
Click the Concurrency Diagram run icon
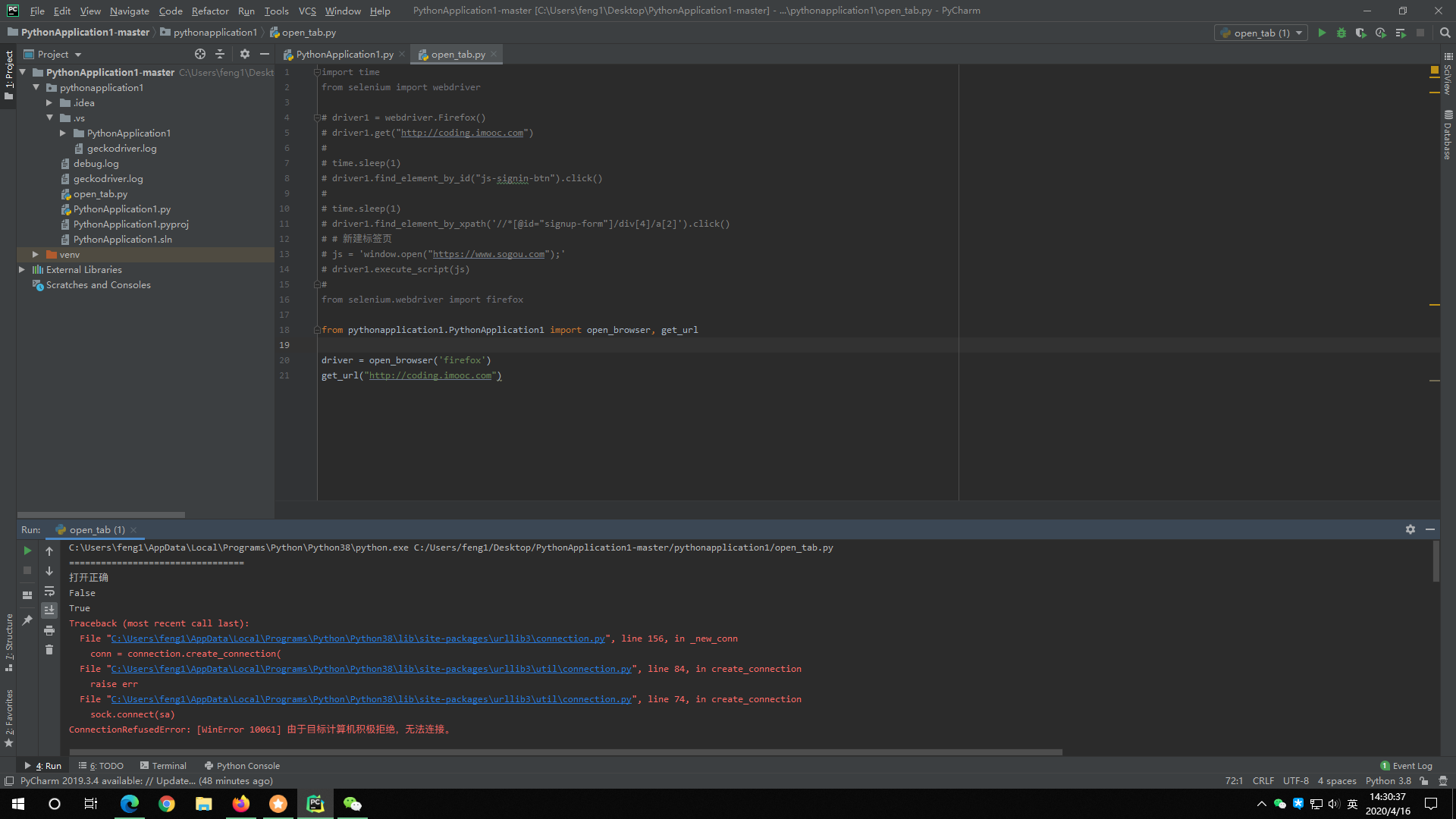click(1401, 33)
